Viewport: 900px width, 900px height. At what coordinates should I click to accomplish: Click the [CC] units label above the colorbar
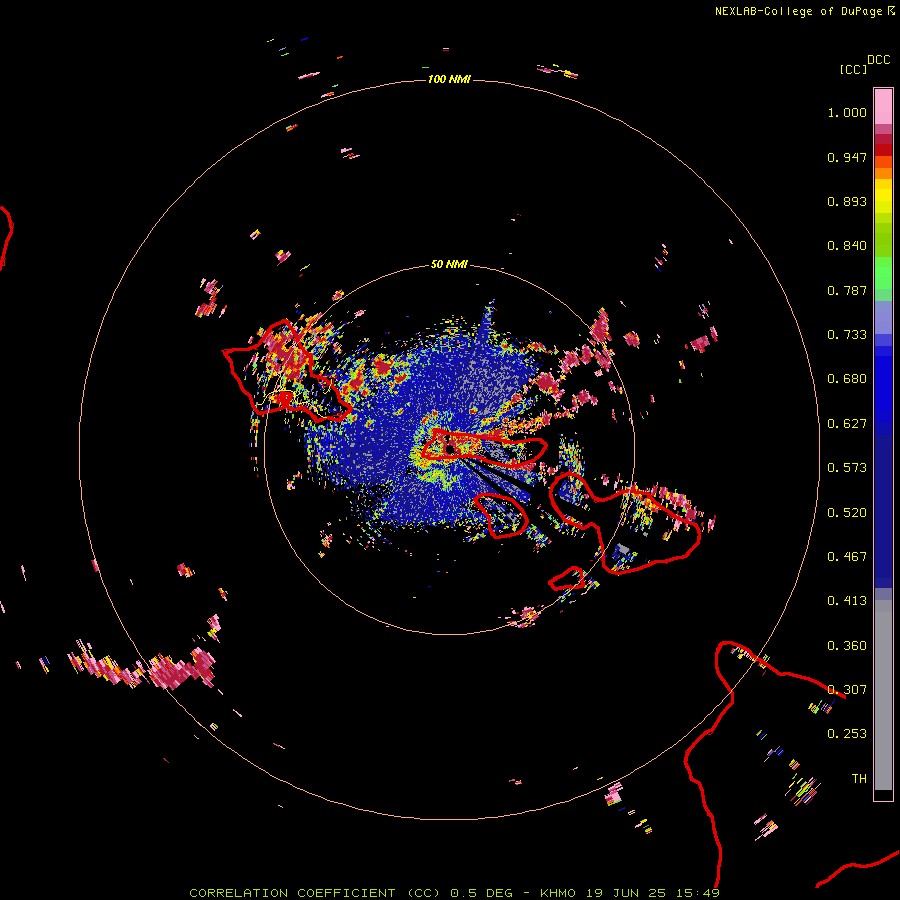tap(853, 69)
